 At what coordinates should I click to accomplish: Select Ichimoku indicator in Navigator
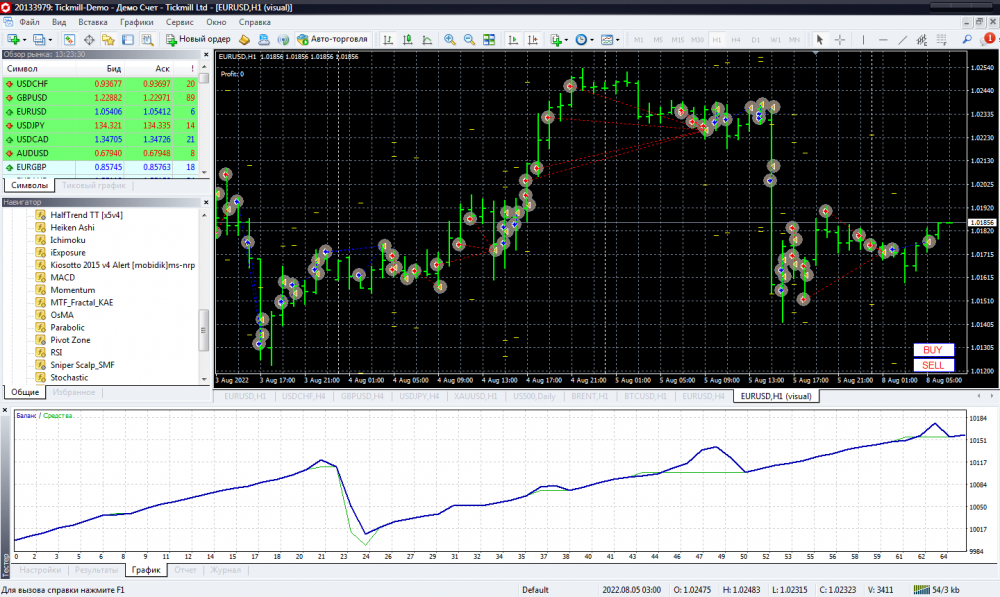[x=68, y=240]
